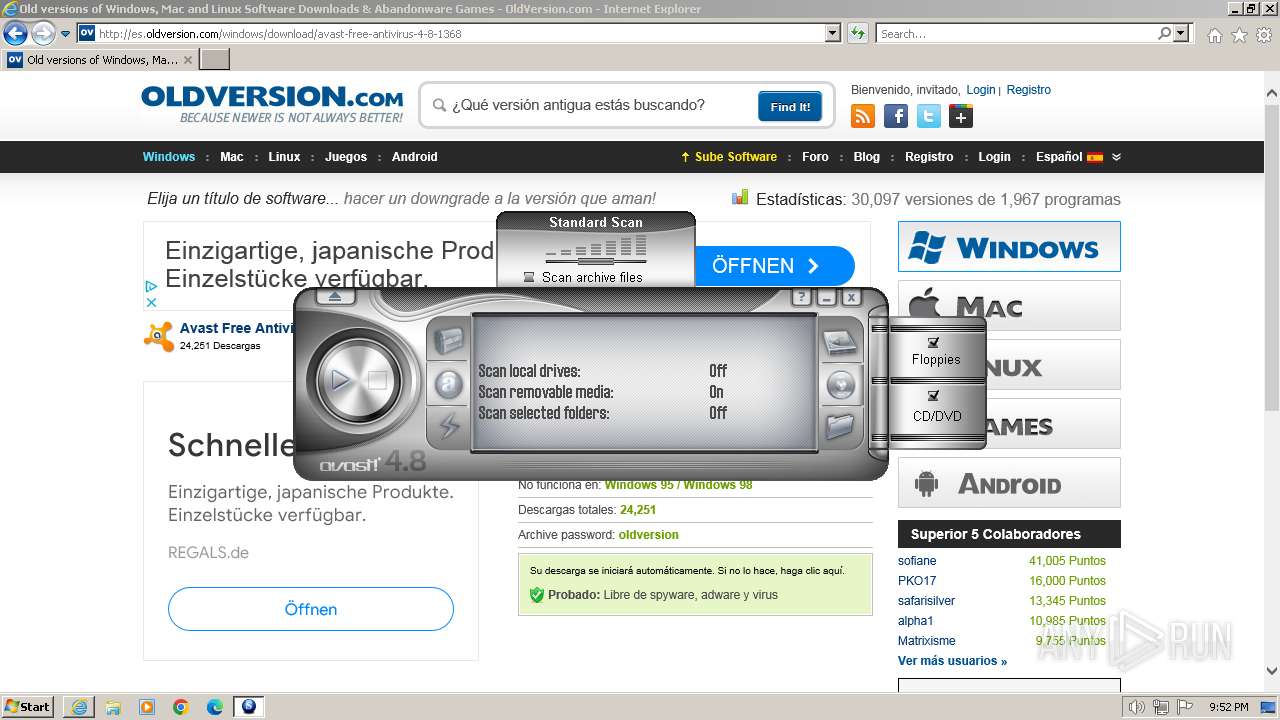Click the OldVersion.com logo

click(272, 104)
